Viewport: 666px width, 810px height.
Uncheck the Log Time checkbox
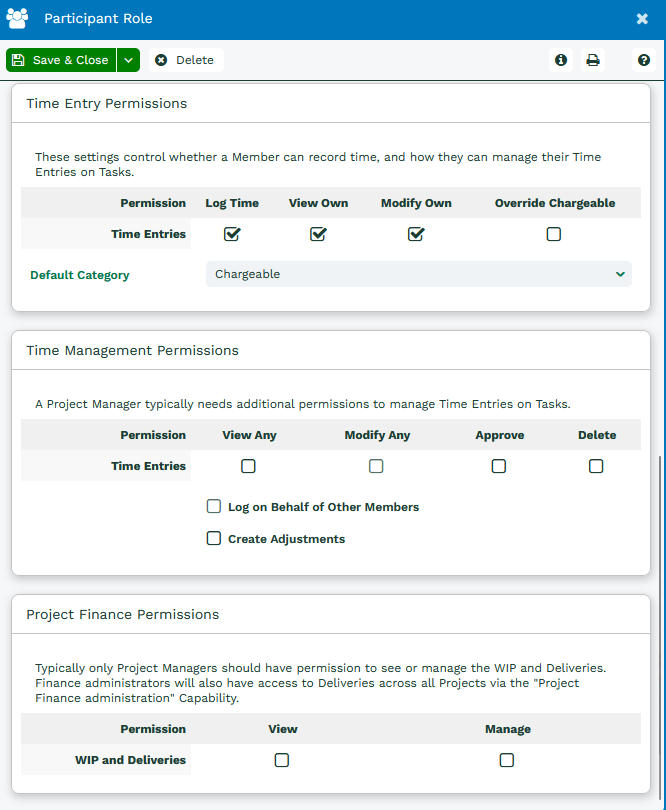point(232,234)
